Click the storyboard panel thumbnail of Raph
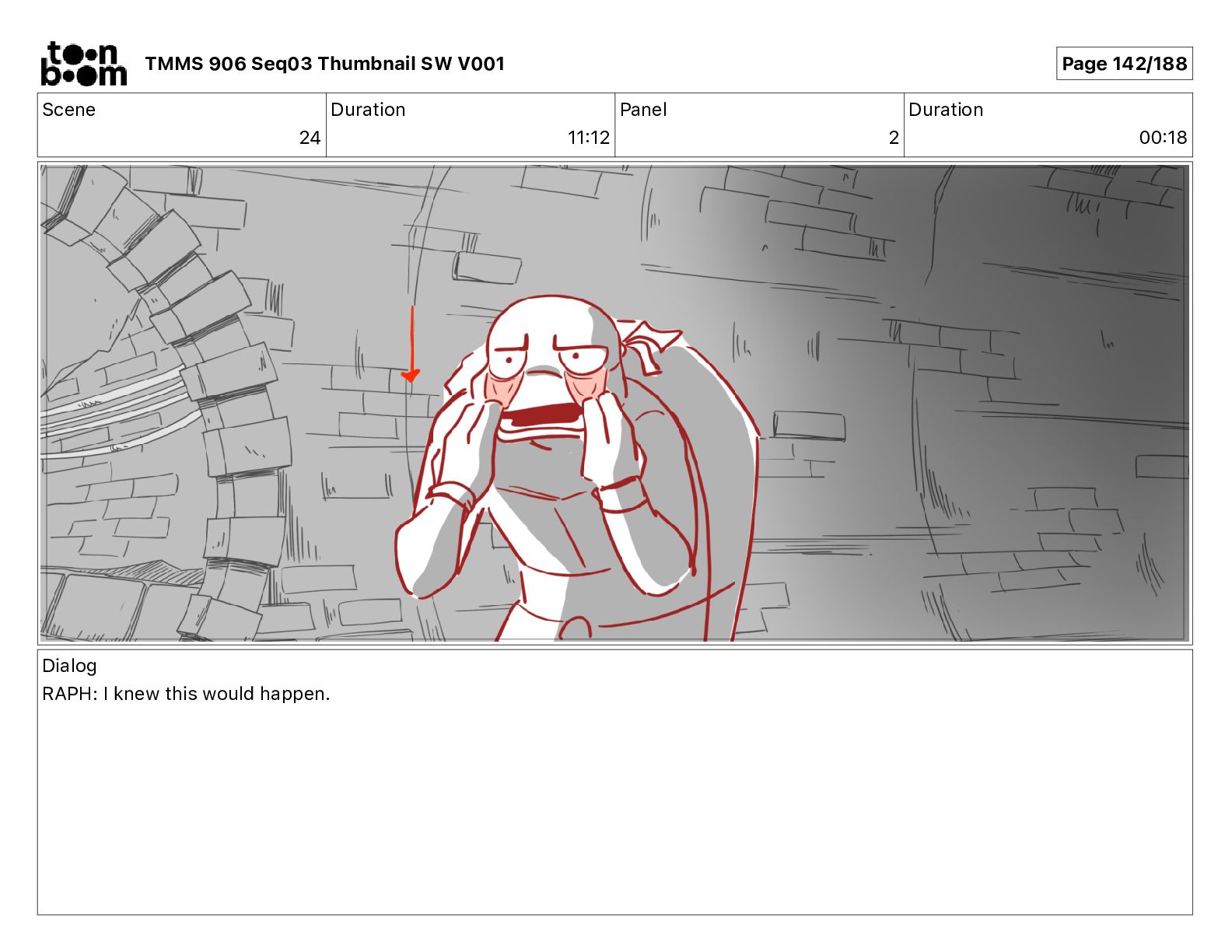The width and height of the screenshot is (1232, 952). coord(614,403)
